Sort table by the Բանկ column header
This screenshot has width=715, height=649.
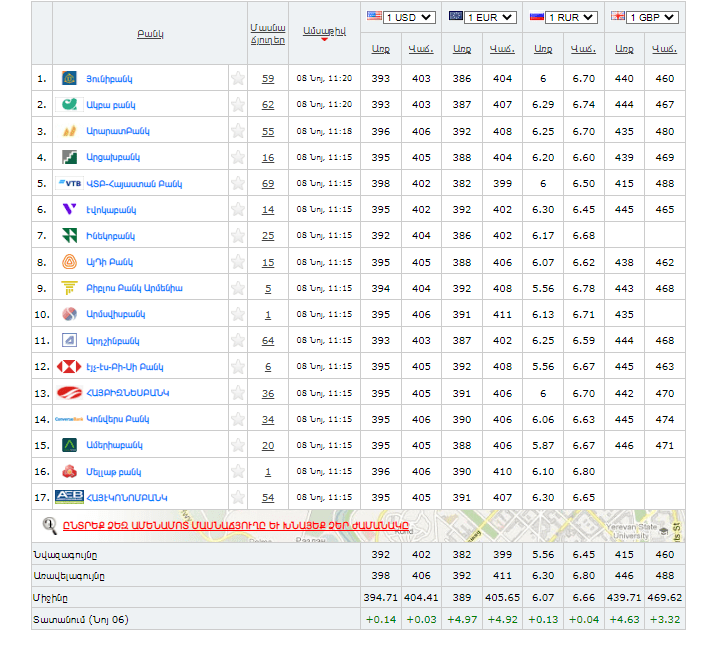coord(150,34)
